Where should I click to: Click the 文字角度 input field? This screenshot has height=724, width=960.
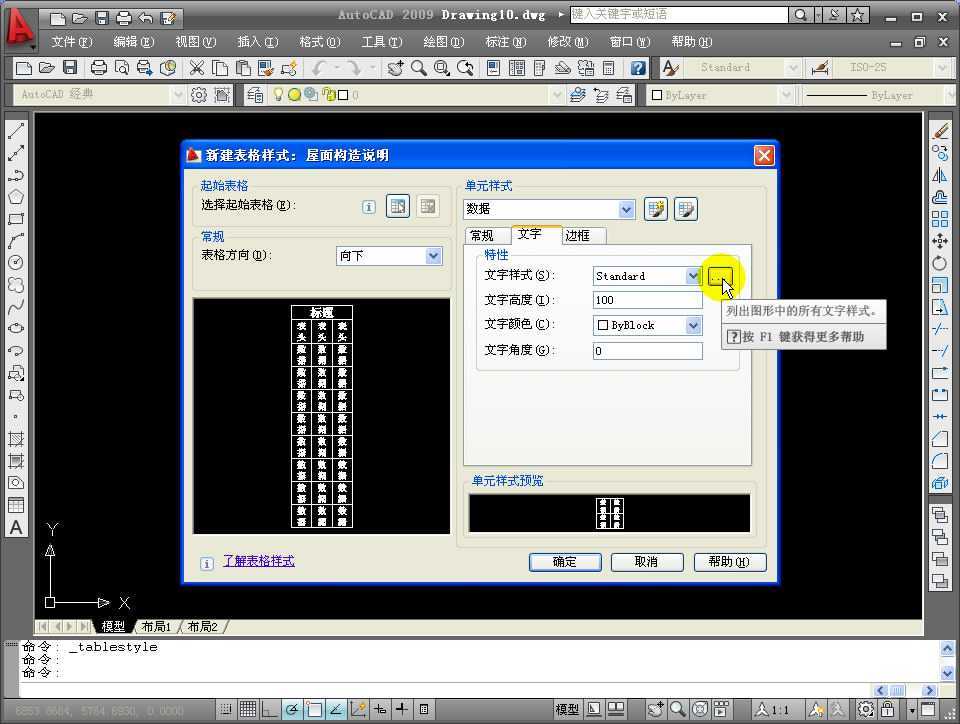click(647, 351)
